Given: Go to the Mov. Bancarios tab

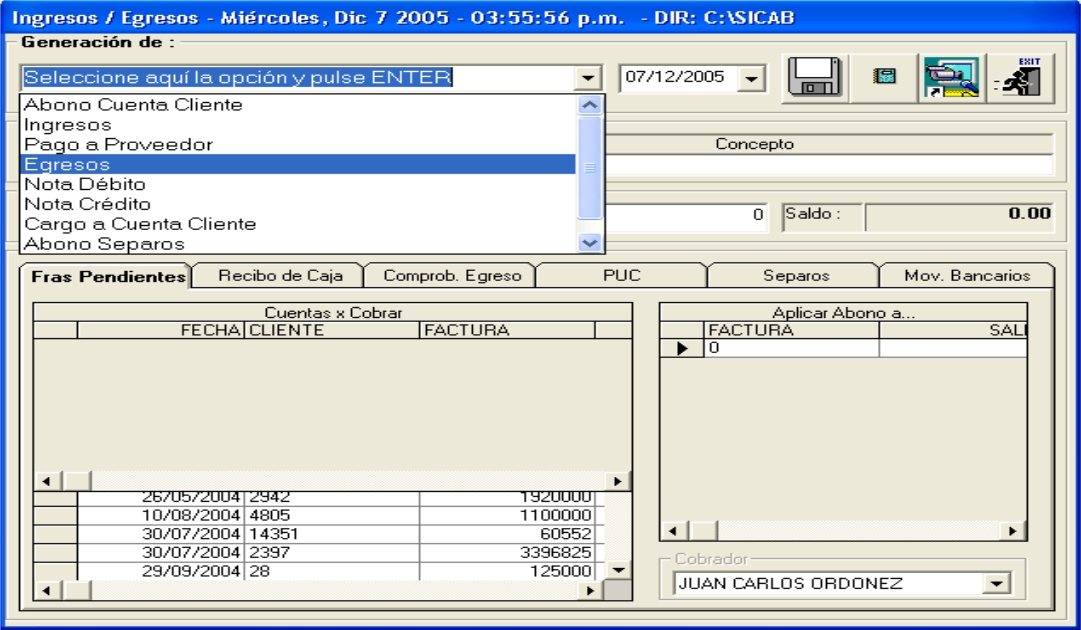Looking at the screenshot, I should point(965,276).
